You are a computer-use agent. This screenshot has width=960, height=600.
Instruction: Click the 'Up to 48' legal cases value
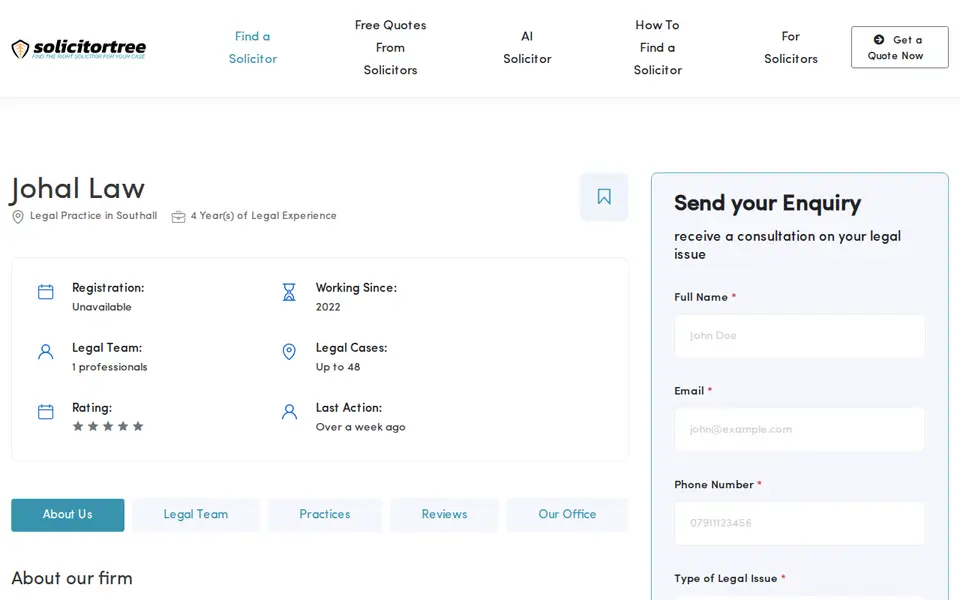(x=338, y=367)
